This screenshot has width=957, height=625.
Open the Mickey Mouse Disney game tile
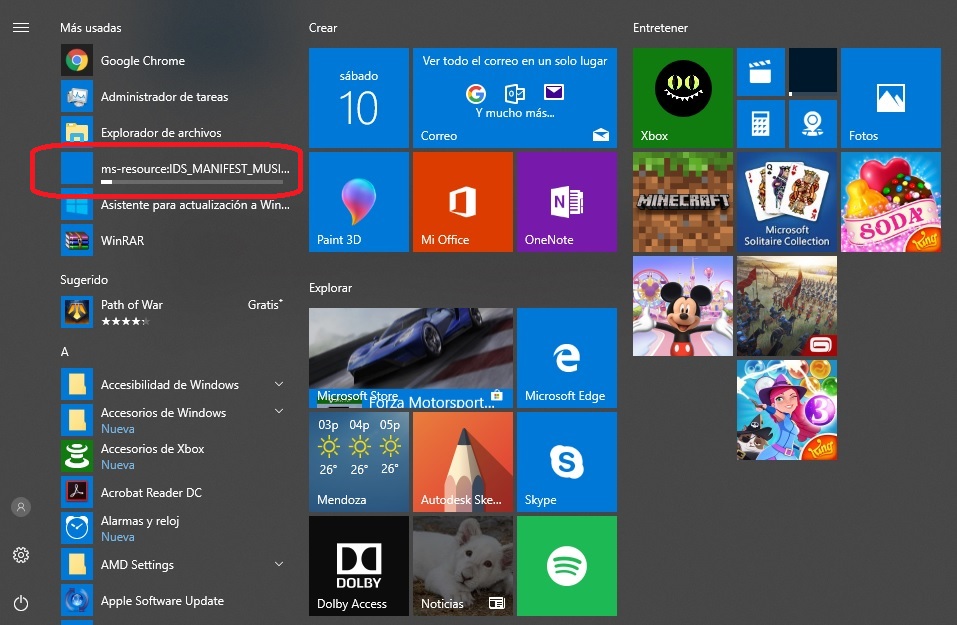(x=683, y=306)
